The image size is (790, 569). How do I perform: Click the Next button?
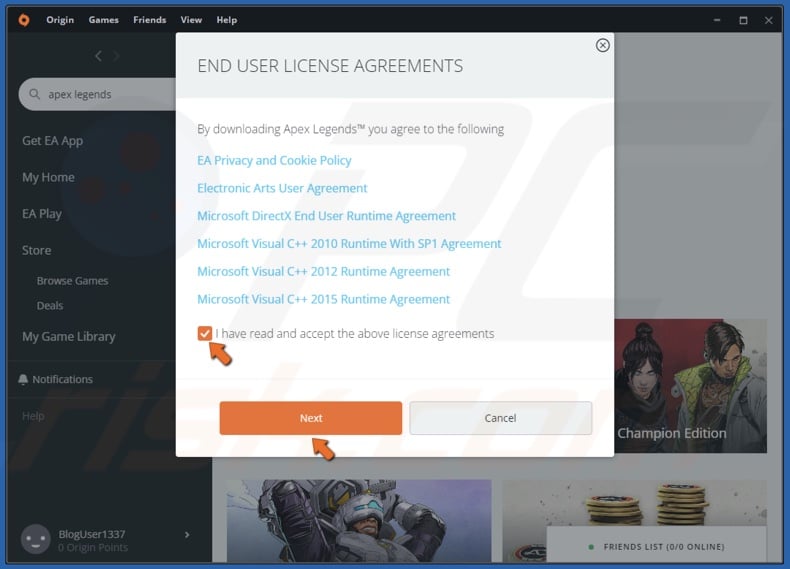(x=311, y=418)
